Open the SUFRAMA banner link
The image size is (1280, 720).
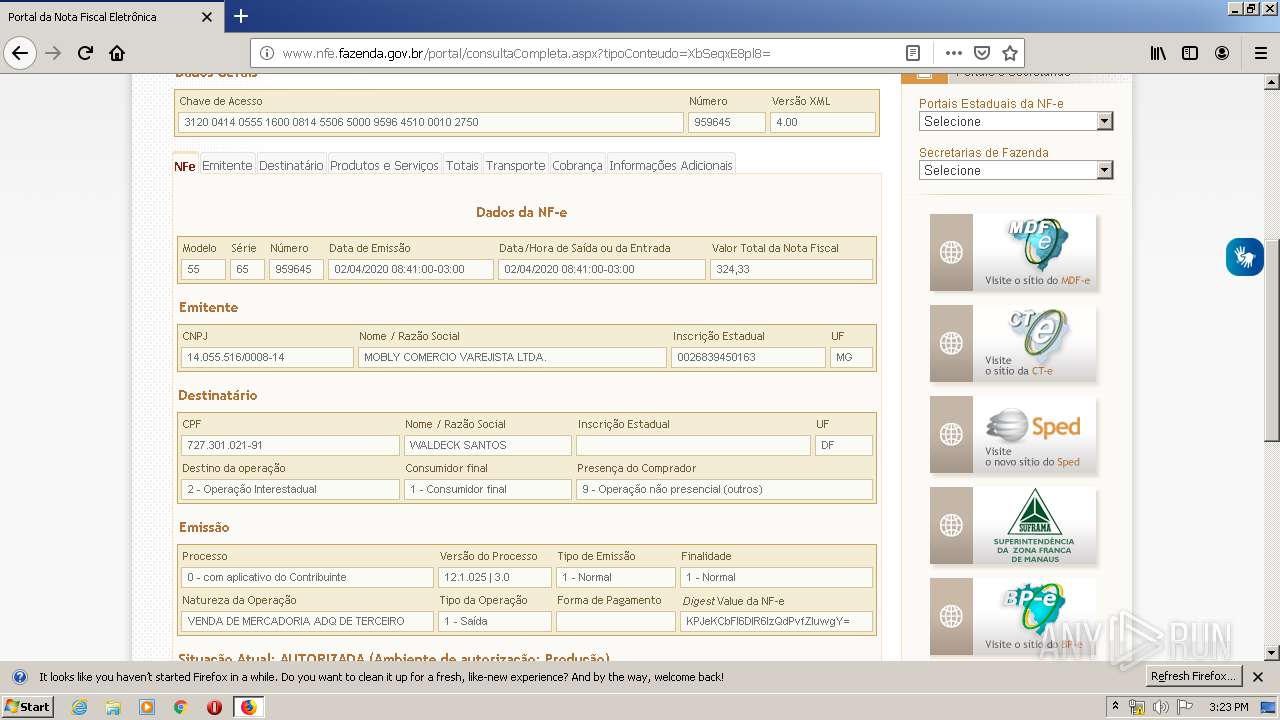click(1013, 525)
